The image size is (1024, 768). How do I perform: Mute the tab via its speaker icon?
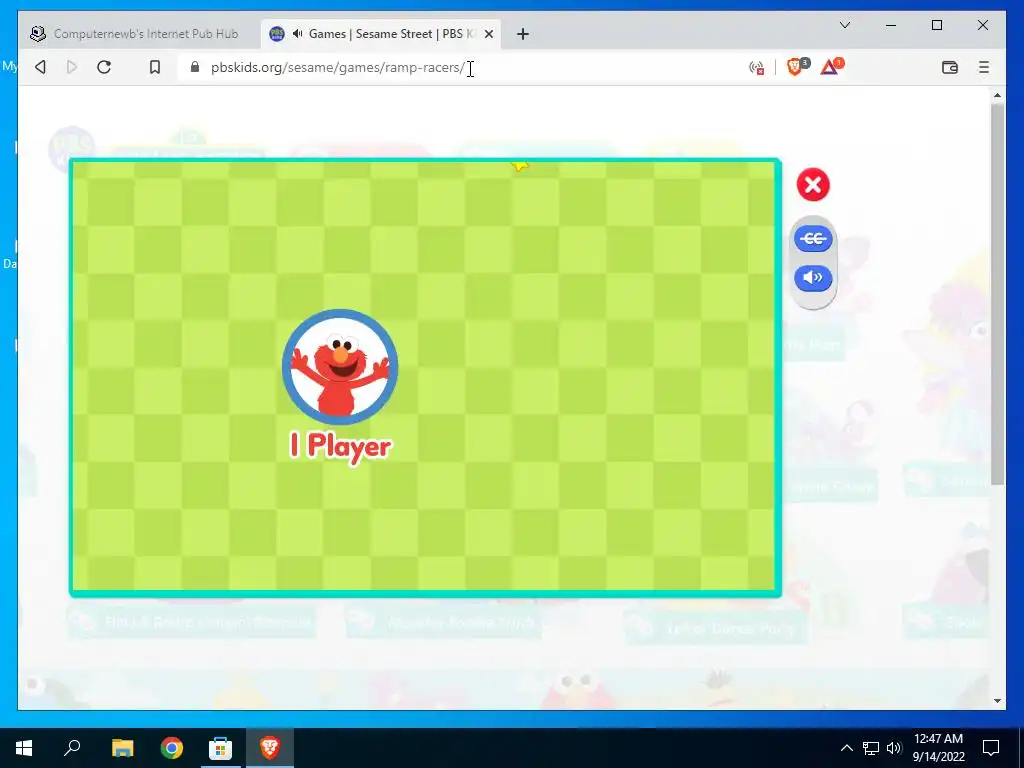298,33
